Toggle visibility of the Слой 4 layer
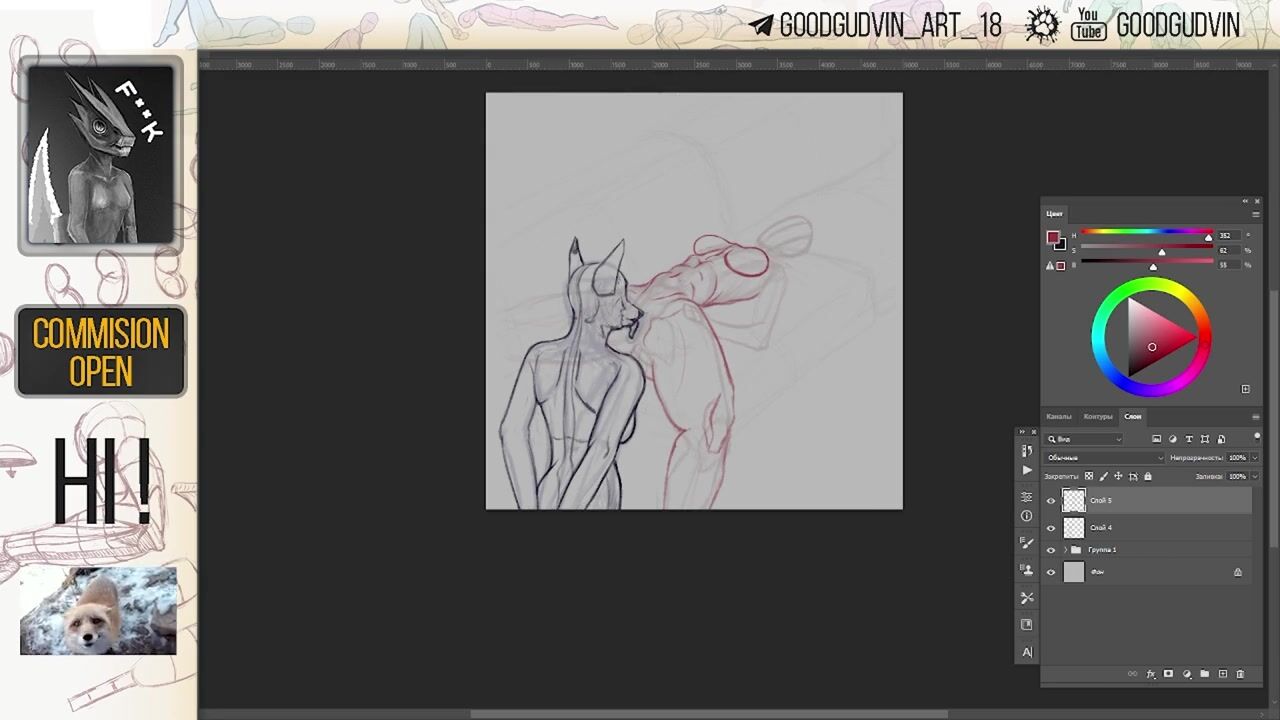 (x=1051, y=528)
